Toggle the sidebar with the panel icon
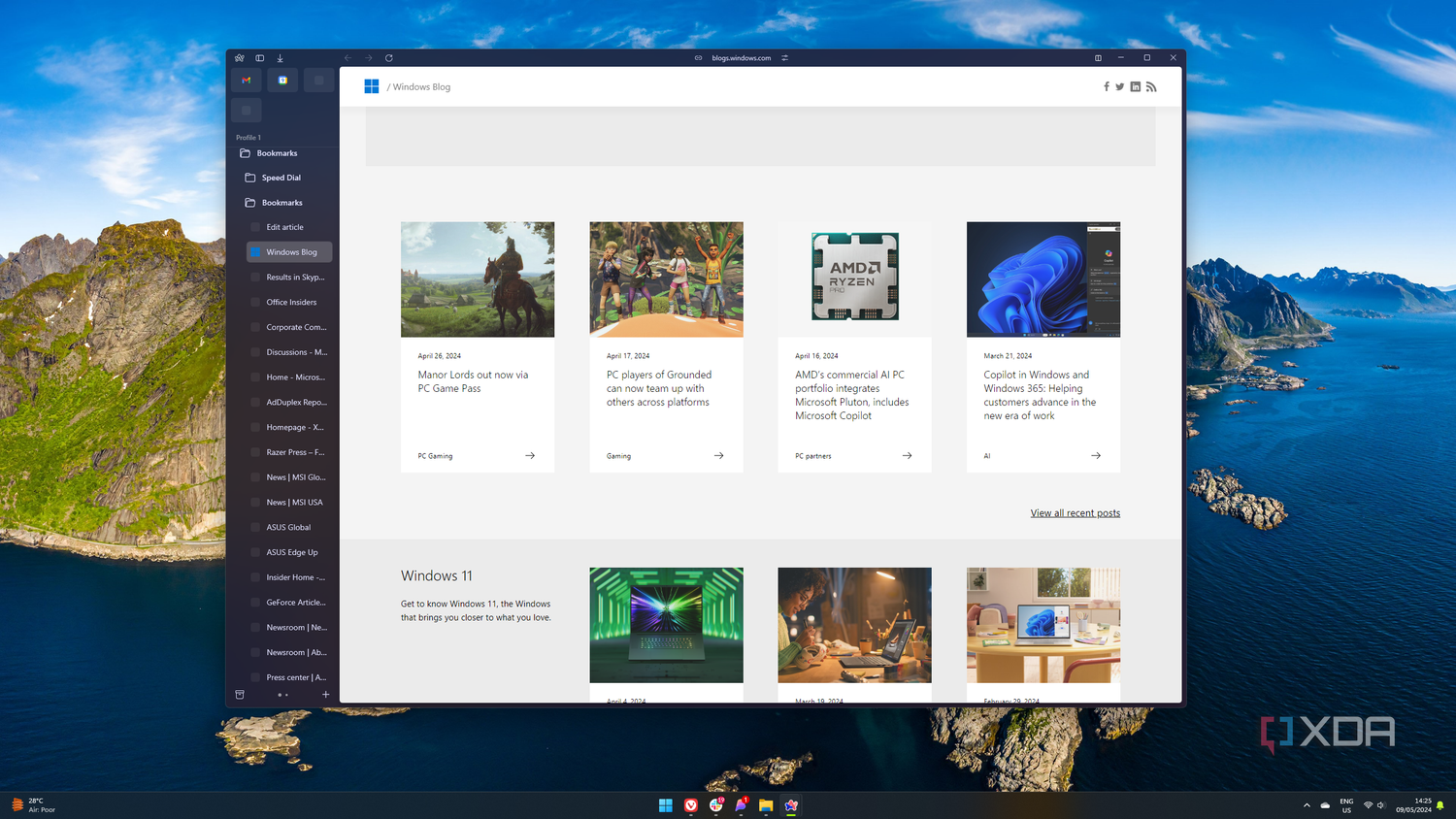Screen dimensions: 1456x819 [x=260, y=58]
